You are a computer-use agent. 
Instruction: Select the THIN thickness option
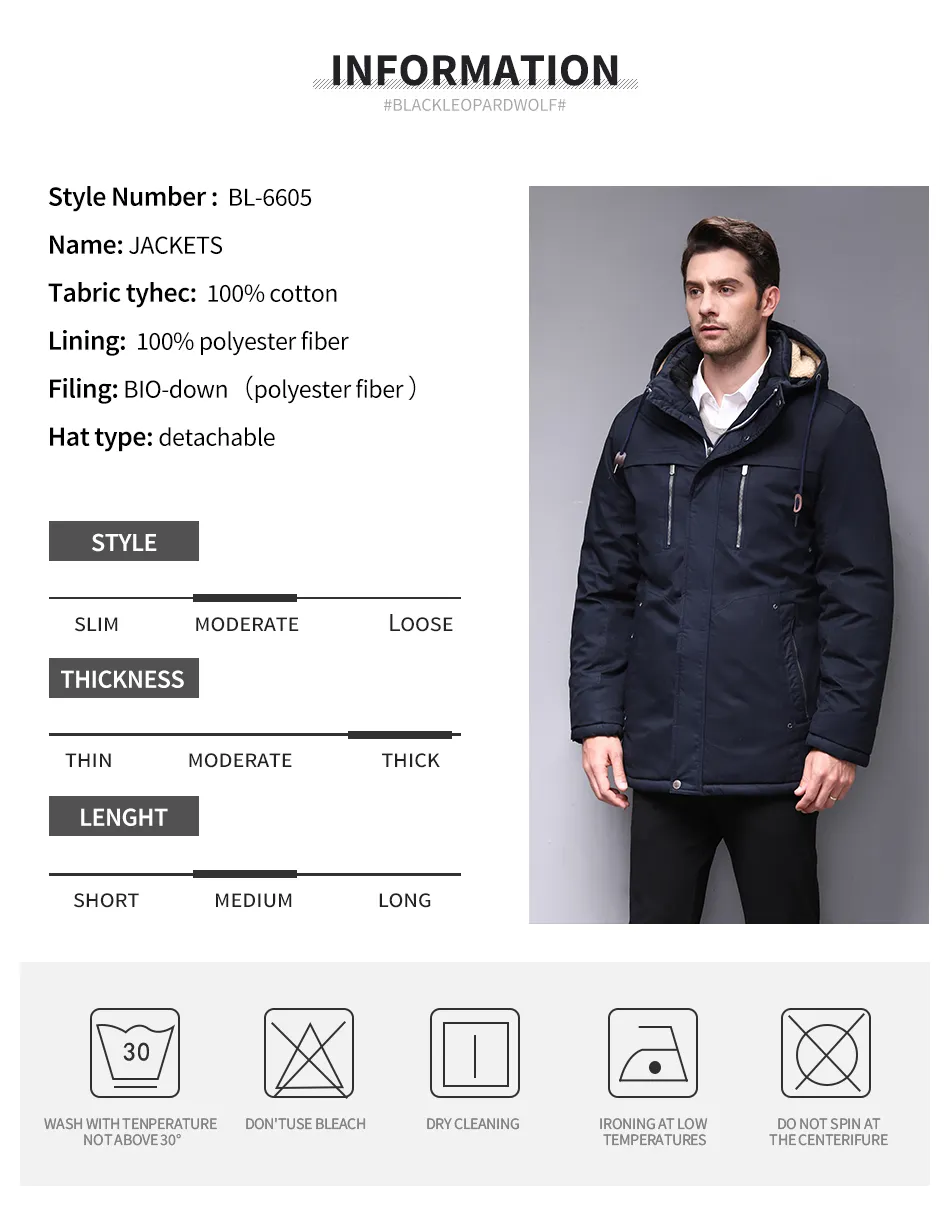pos(89,761)
